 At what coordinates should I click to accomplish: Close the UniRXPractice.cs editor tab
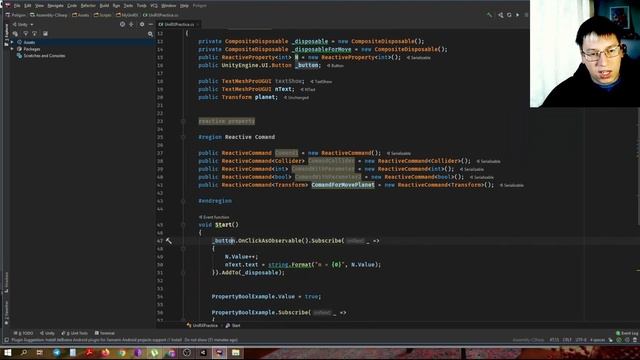point(198,24)
